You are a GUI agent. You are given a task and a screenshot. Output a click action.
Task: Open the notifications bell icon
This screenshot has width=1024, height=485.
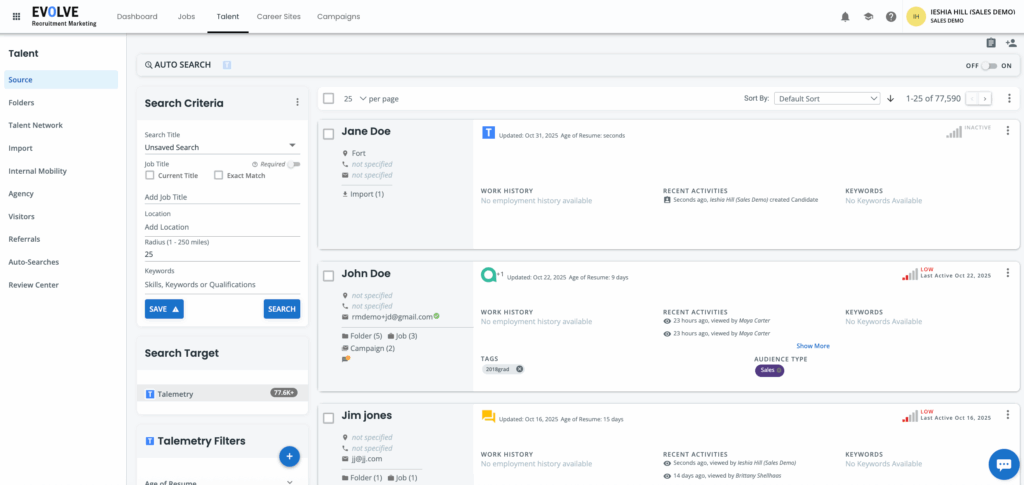pyautogui.click(x=845, y=17)
